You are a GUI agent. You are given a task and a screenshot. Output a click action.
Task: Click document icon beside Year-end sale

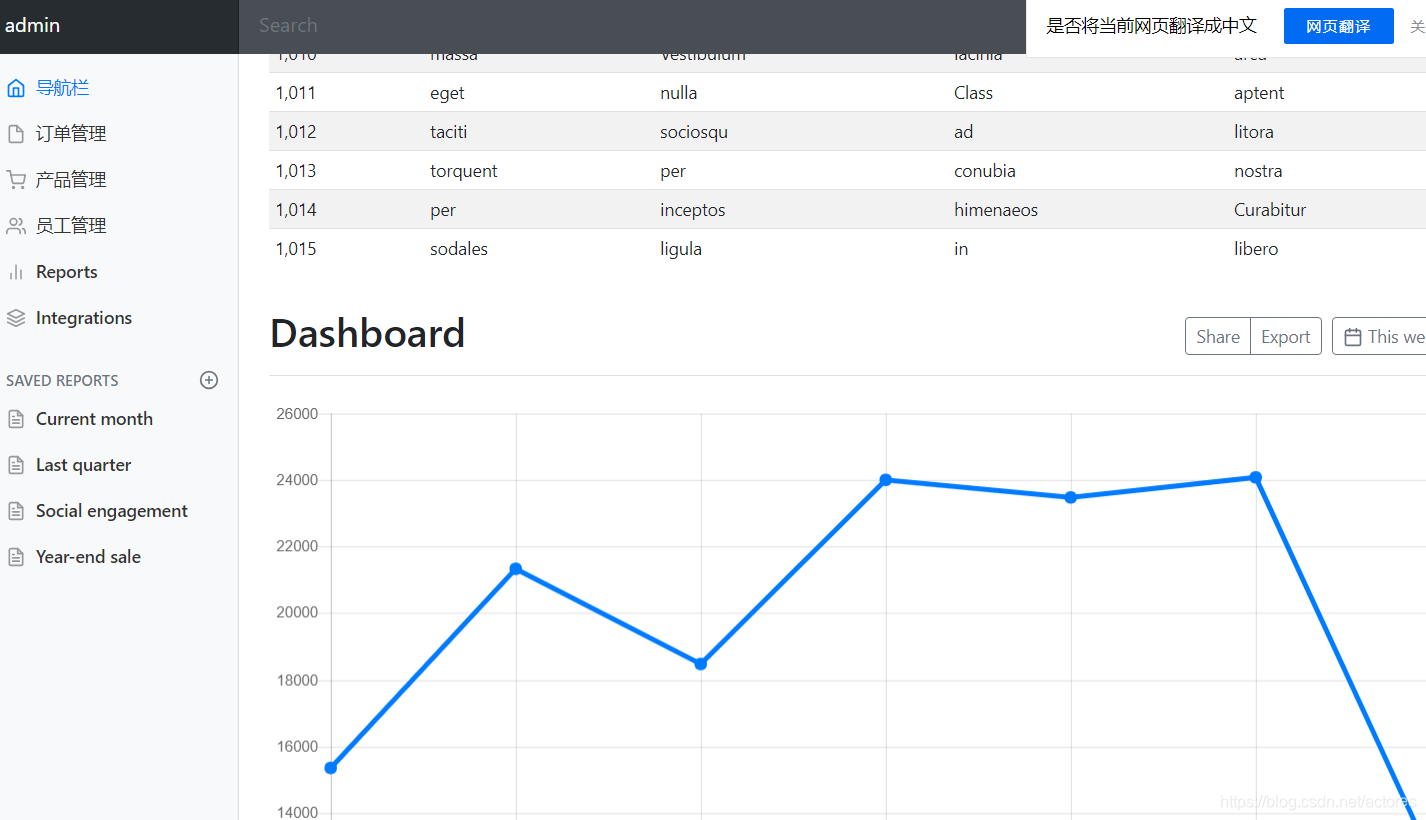15,557
